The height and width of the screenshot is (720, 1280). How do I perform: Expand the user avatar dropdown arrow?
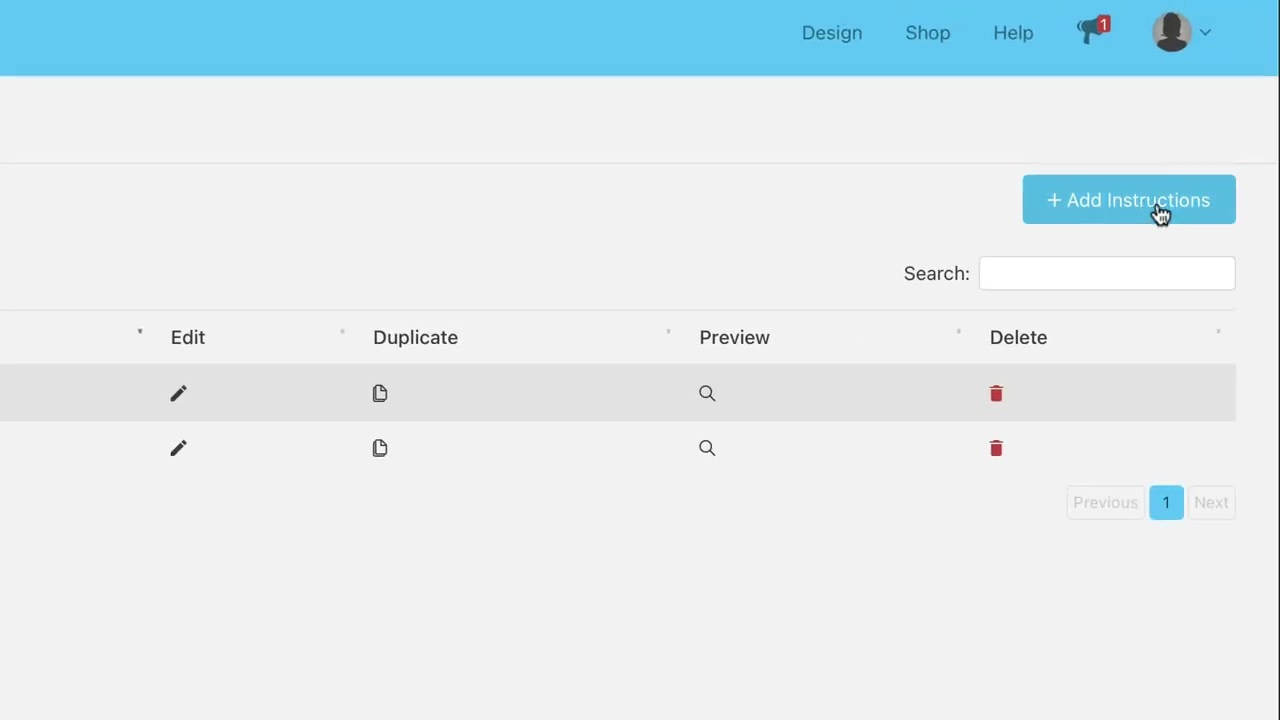point(1205,32)
